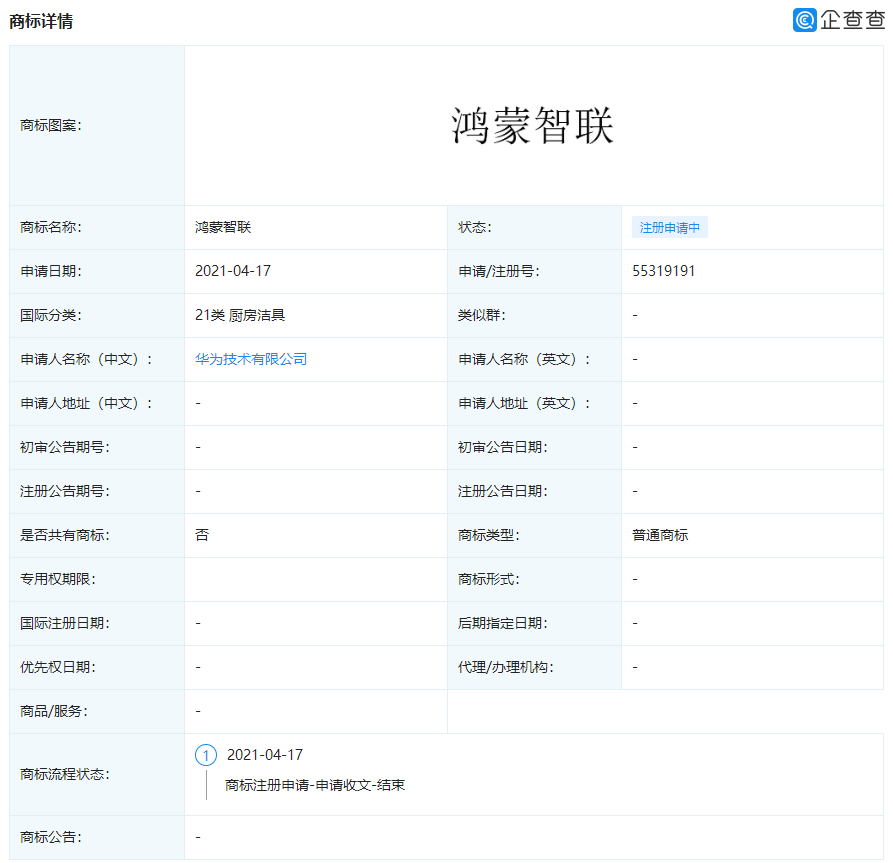
Task: Click the 商品/服务 row label
Action: (x=48, y=712)
